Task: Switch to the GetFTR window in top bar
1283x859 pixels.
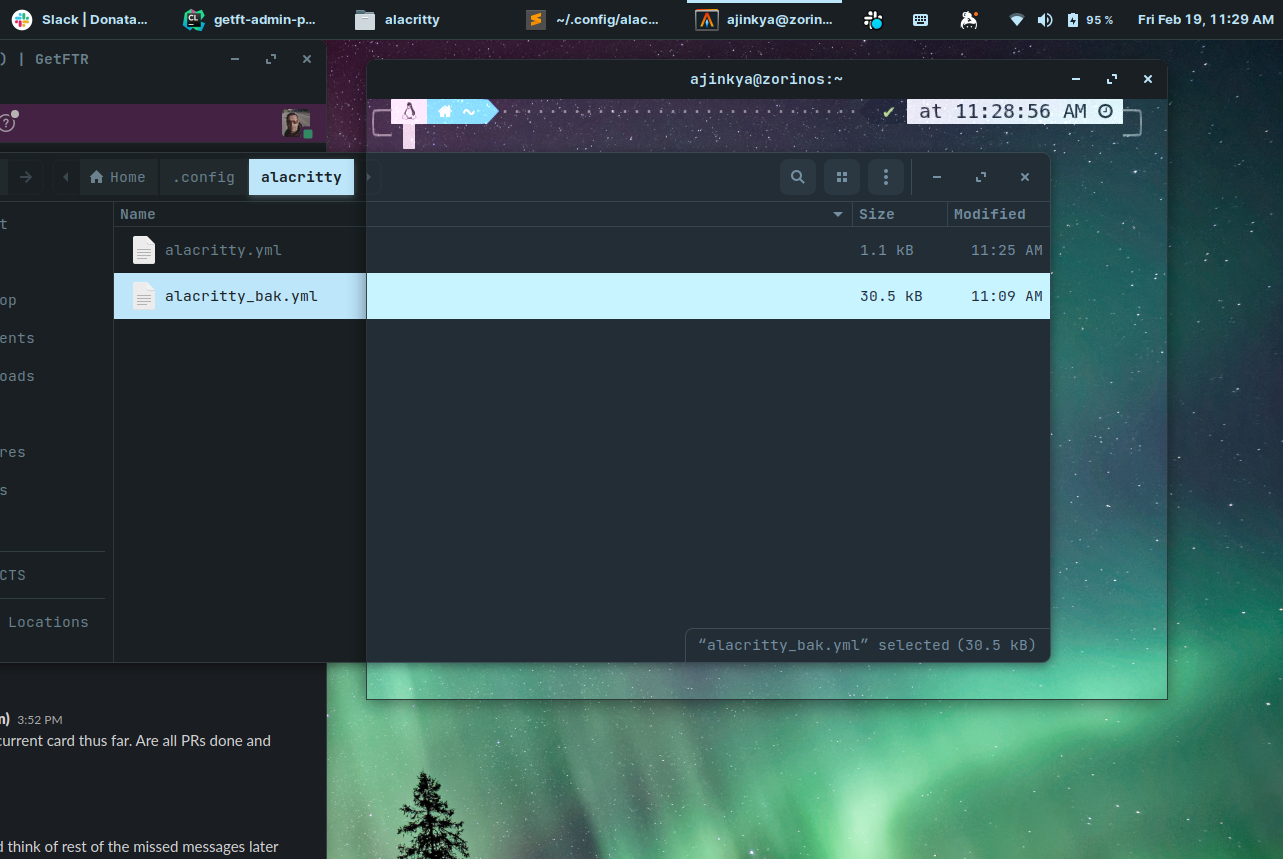Action: click(x=62, y=59)
